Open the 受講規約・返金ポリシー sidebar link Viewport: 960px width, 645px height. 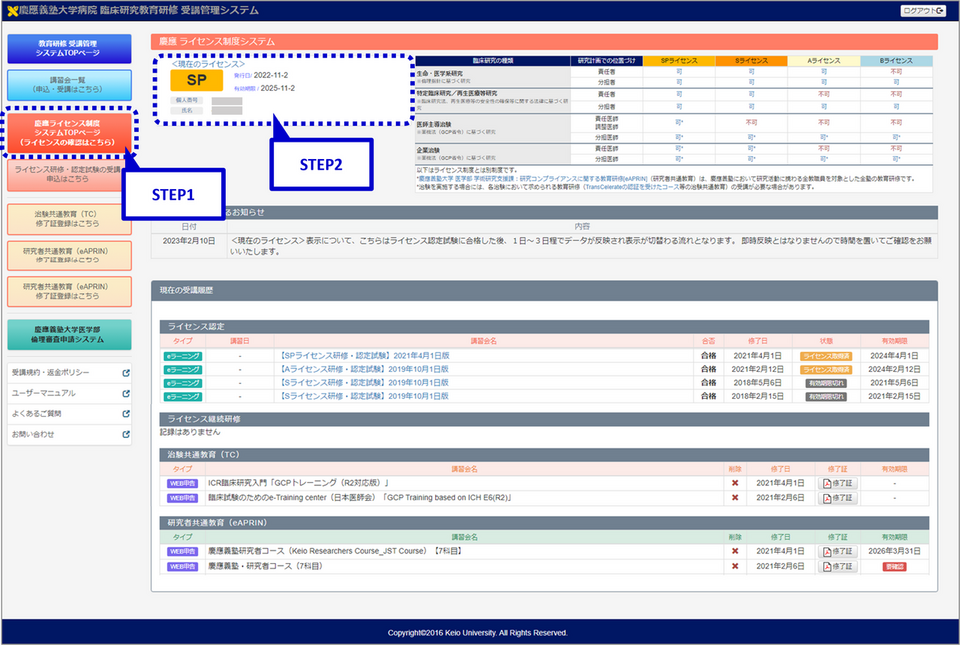[50, 373]
